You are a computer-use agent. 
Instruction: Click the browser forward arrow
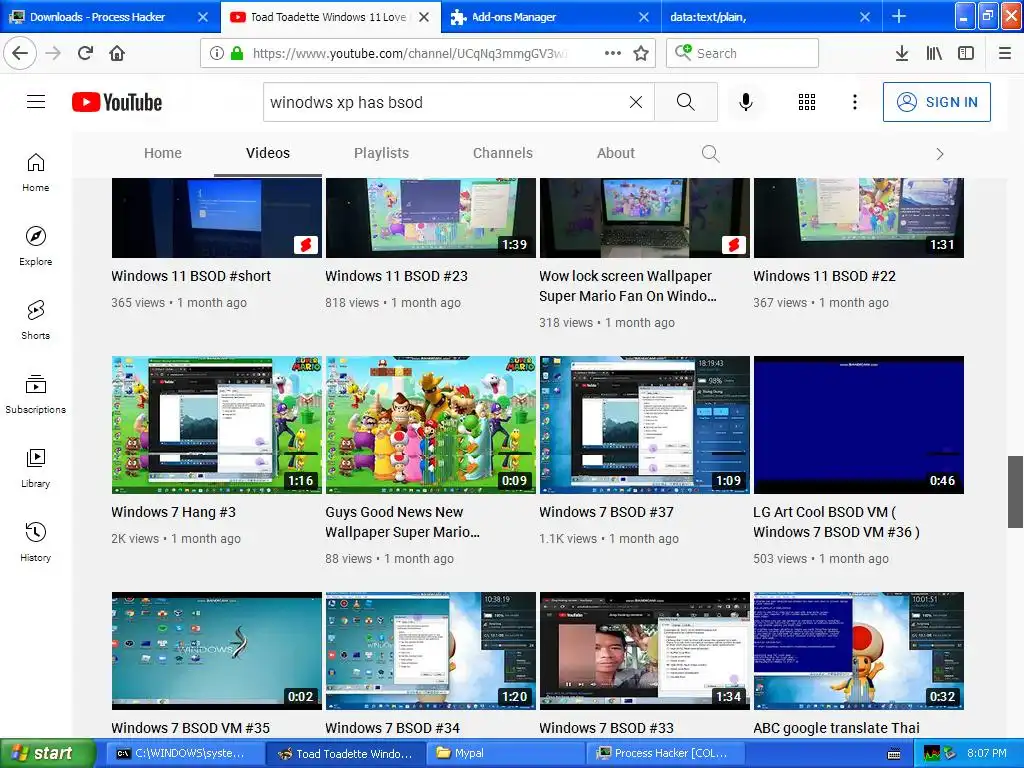(53, 53)
